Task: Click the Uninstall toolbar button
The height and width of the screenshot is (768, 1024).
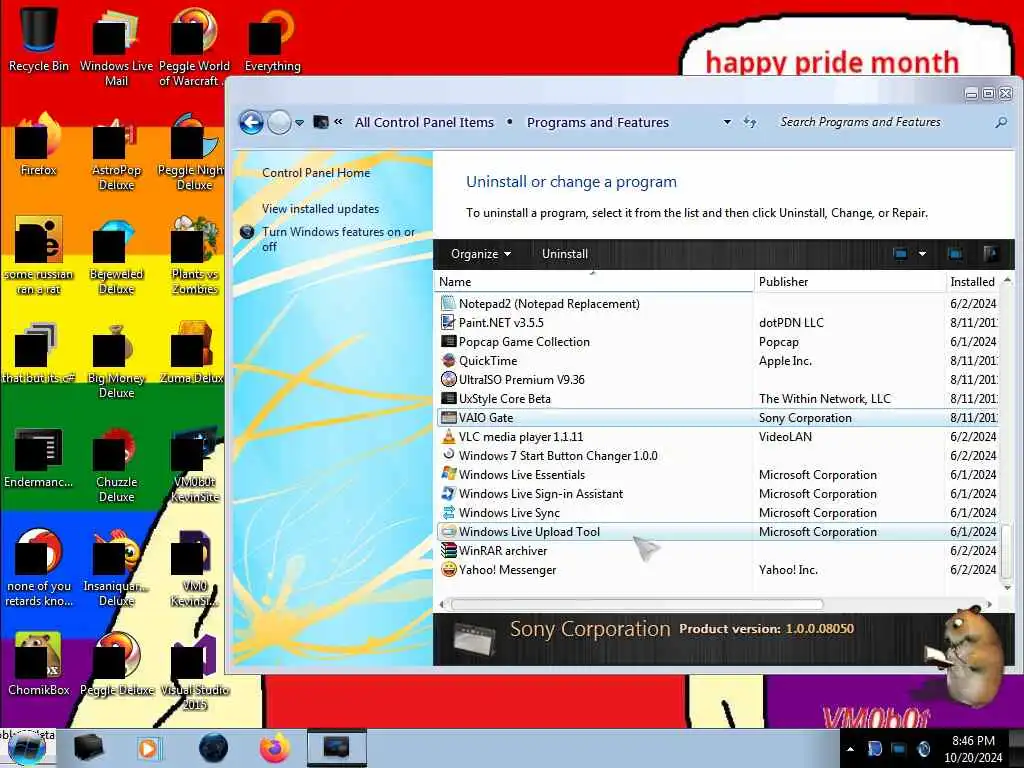Action: coord(565,254)
